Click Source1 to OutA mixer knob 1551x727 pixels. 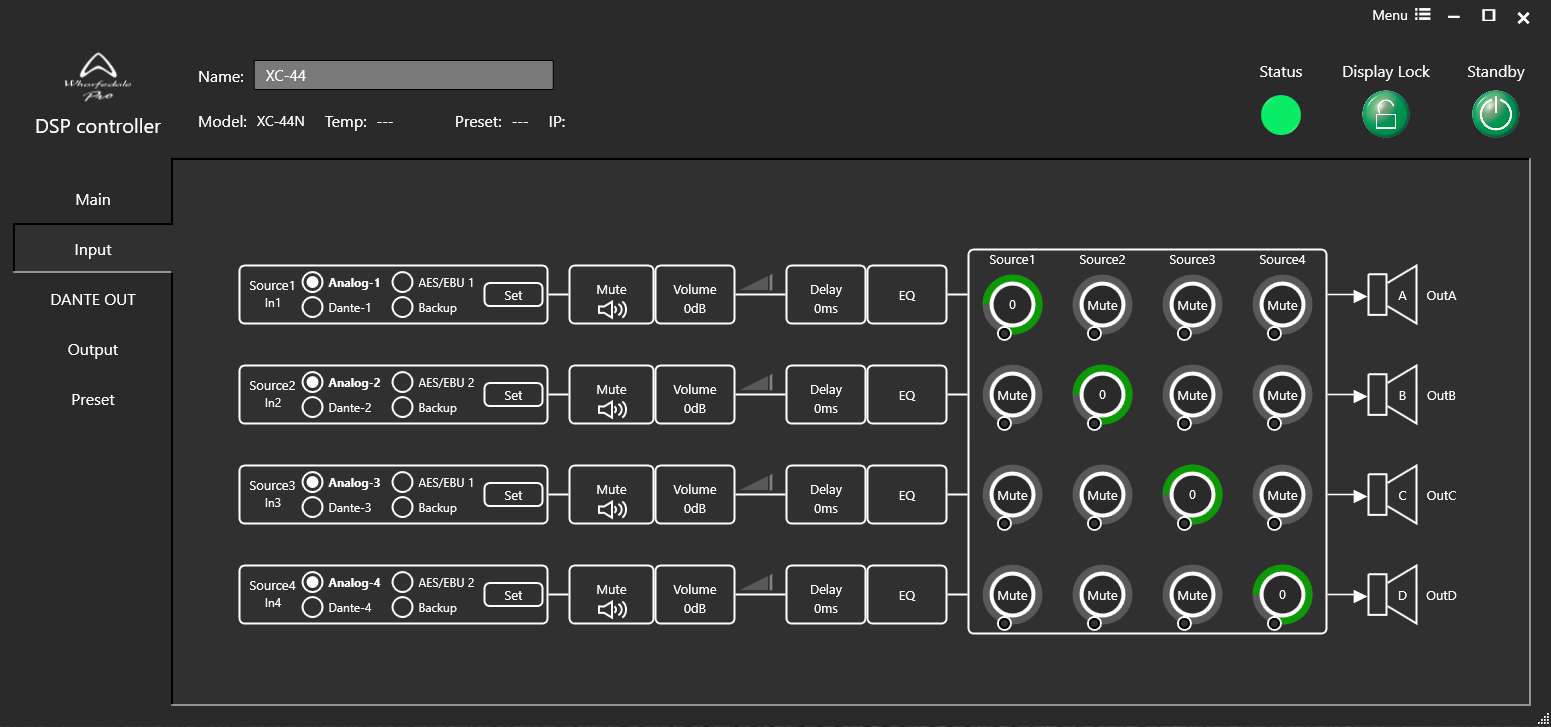(x=1012, y=304)
